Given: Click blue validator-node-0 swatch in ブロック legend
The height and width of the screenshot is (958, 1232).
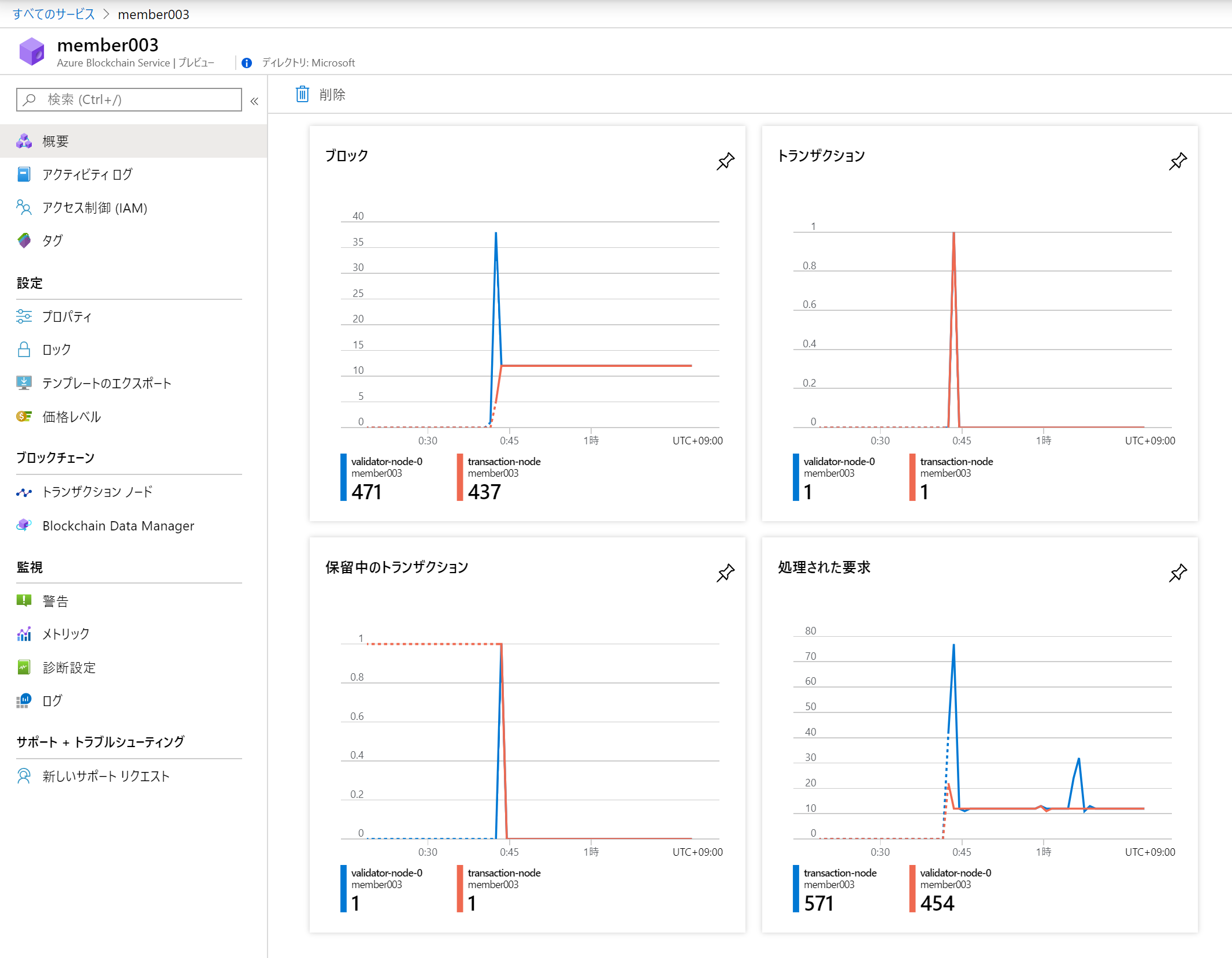Looking at the screenshot, I should pyautogui.click(x=343, y=477).
